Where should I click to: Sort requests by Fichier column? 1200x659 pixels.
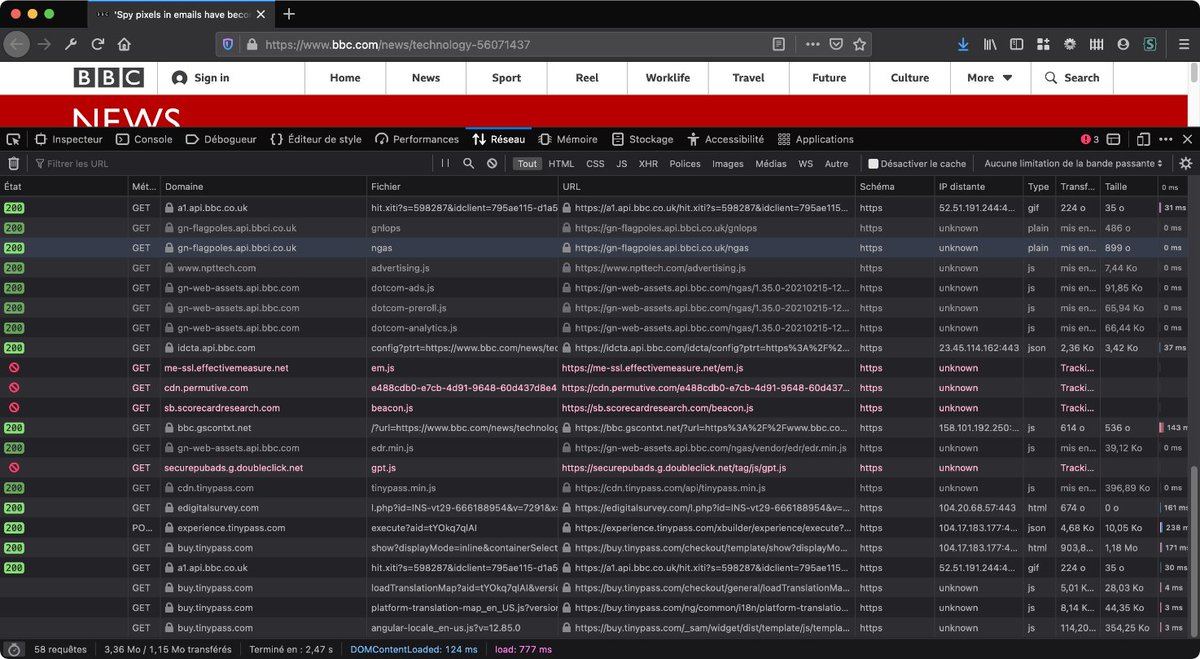tap(462, 187)
